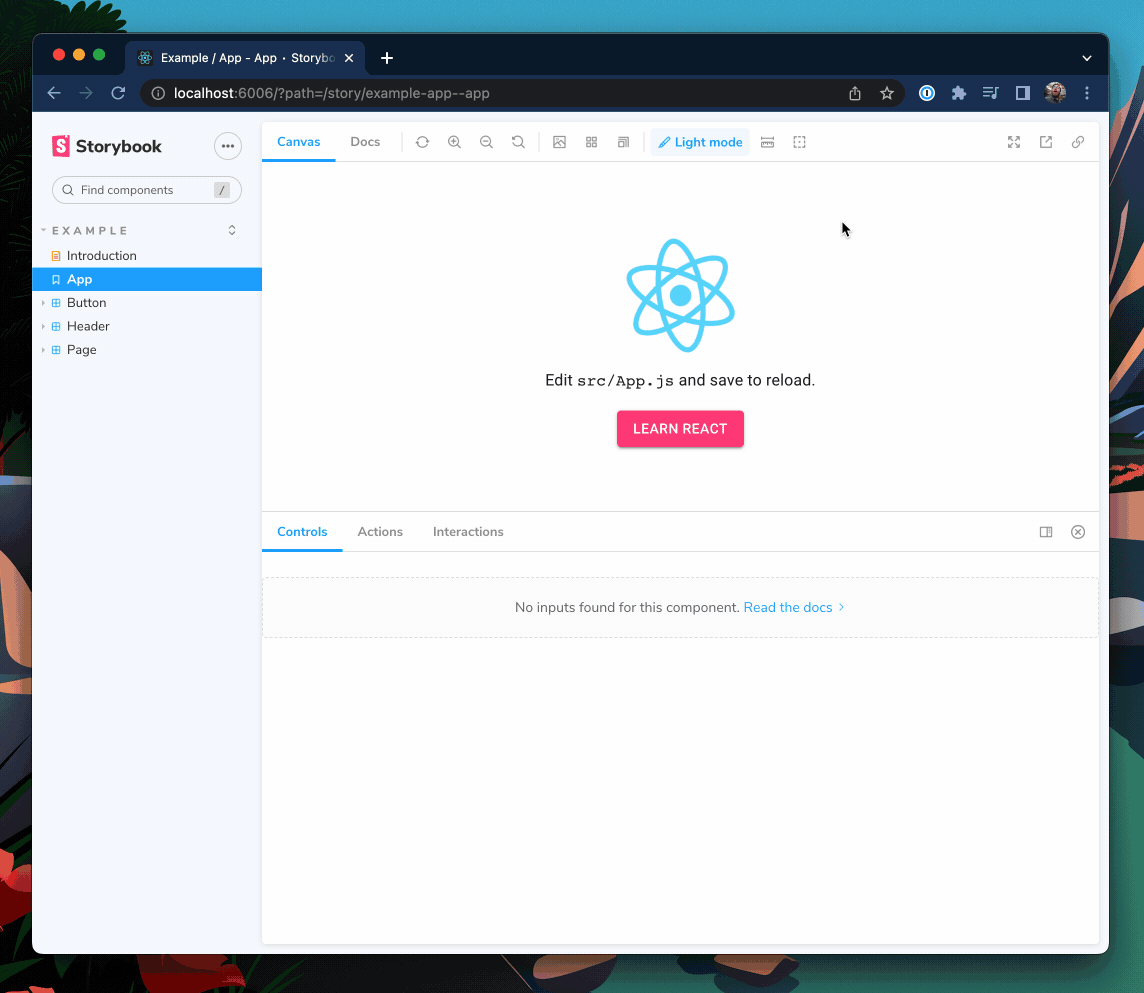Screen dimensions: 1144x993
Task: Collapse the EXAMPLE section
Action: click(x=44, y=230)
